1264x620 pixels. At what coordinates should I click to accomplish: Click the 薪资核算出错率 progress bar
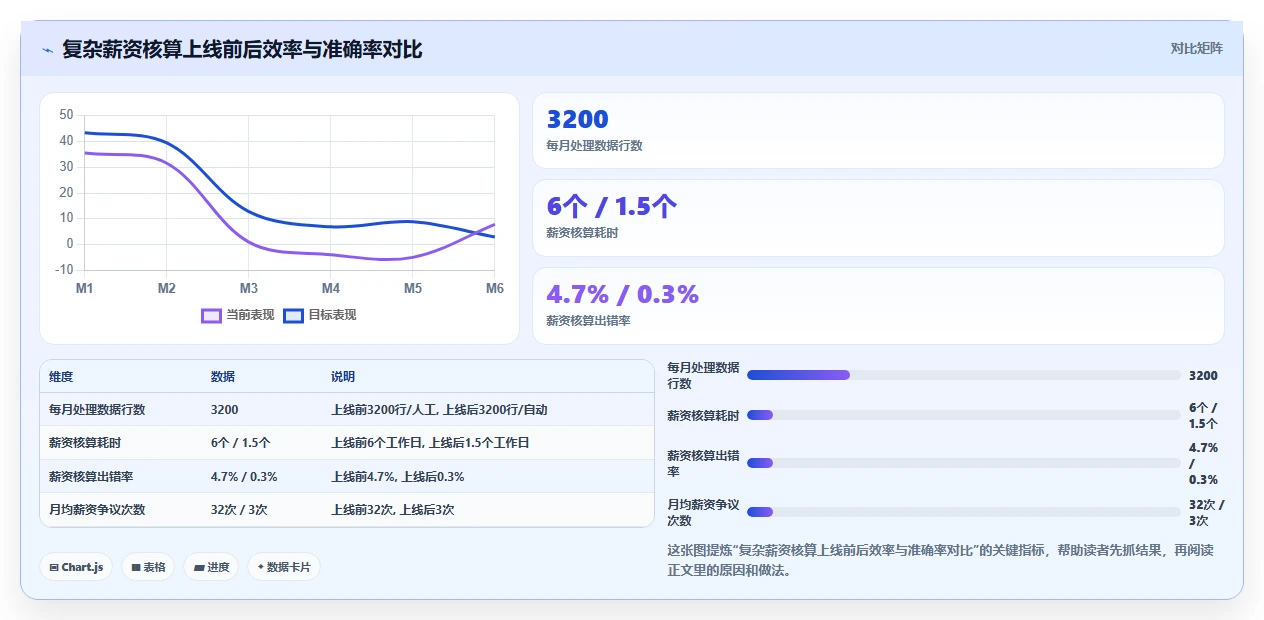(964, 463)
